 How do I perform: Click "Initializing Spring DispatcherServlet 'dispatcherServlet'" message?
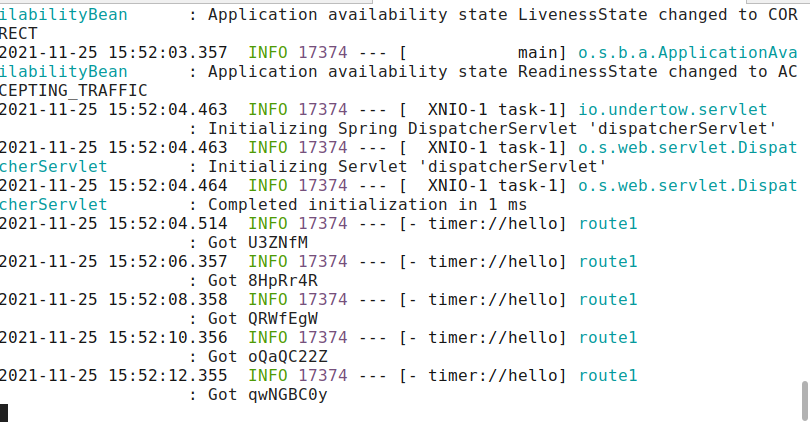tap(492, 129)
